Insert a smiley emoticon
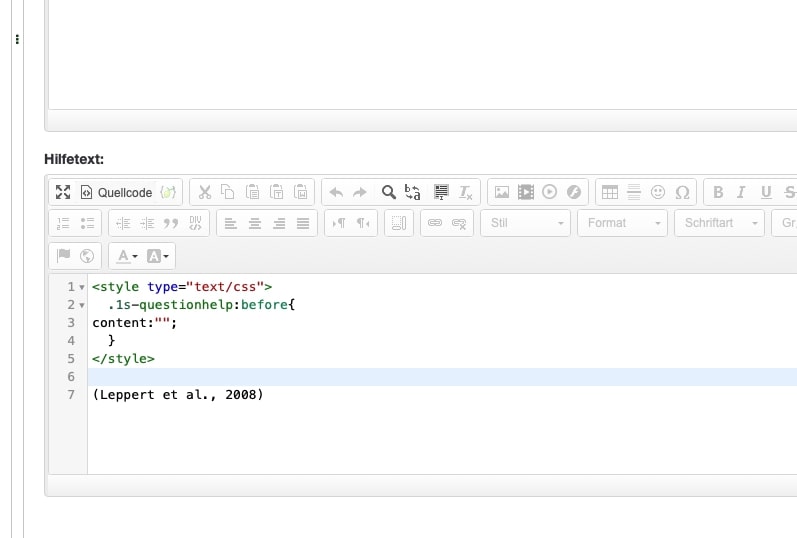Image resolution: width=797 pixels, height=538 pixels. pos(658,192)
